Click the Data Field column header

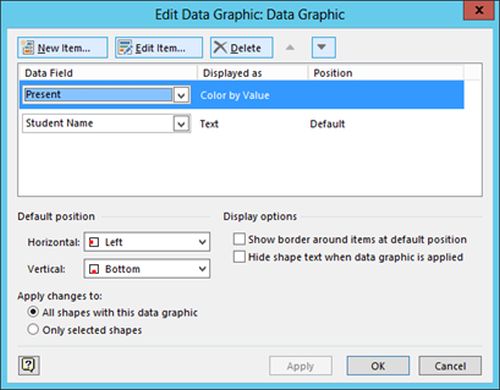point(108,73)
